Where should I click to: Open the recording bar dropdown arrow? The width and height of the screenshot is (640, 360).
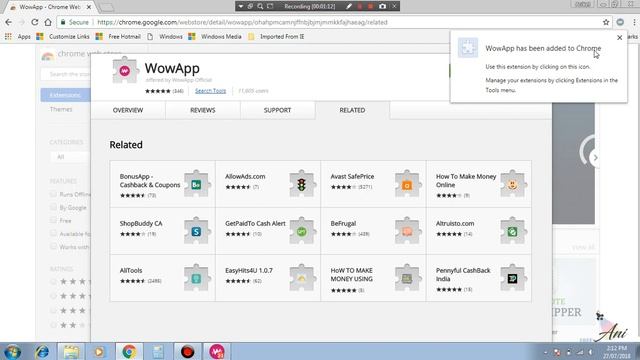(241, 6)
